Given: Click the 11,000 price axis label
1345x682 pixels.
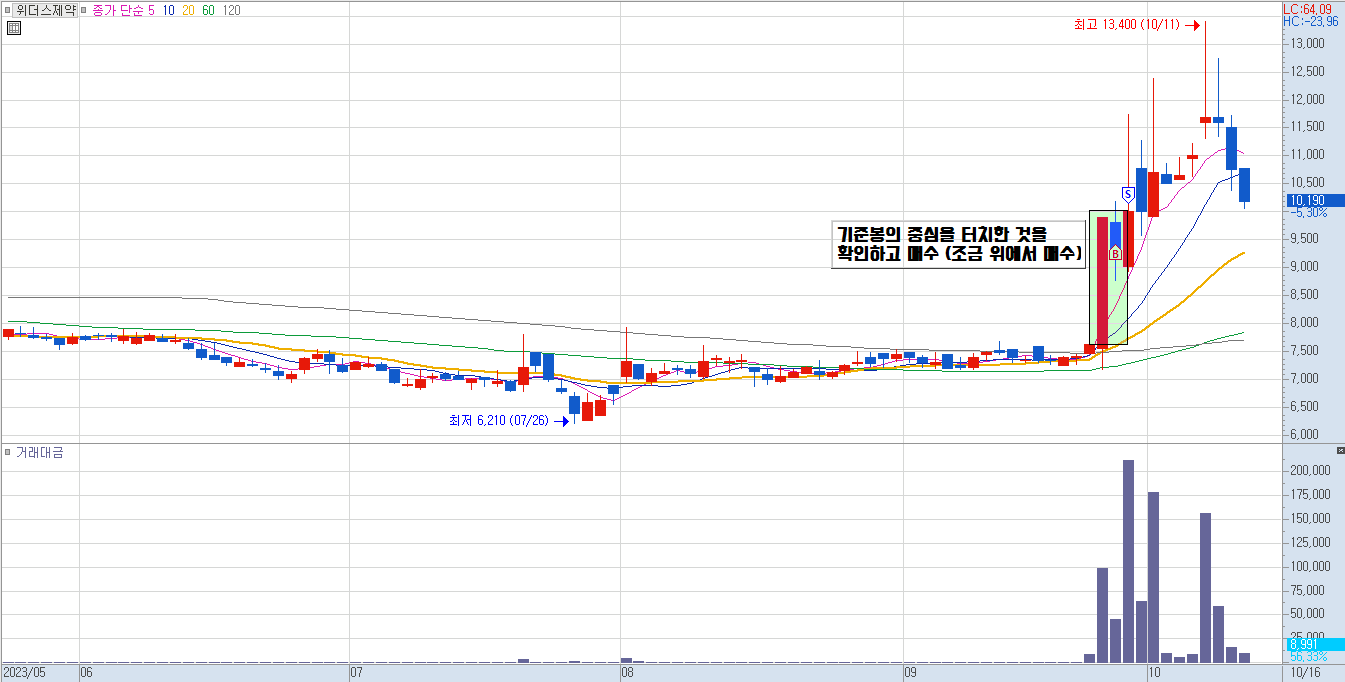Looking at the screenshot, I should coord(1309,155).
